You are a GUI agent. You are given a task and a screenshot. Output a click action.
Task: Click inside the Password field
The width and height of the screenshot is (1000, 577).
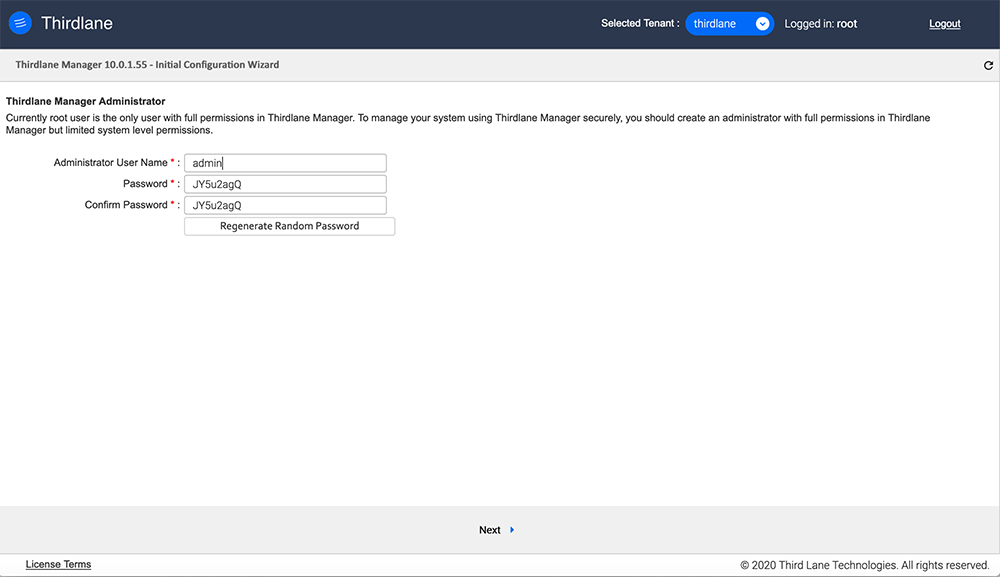click(285, 184)
